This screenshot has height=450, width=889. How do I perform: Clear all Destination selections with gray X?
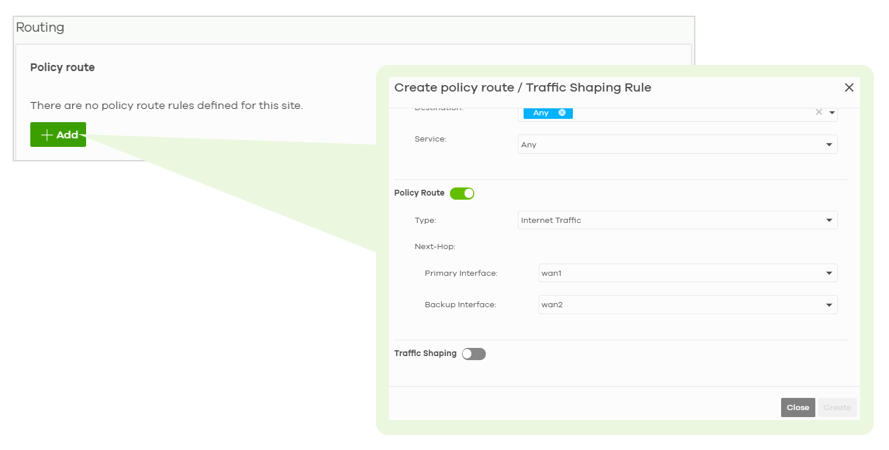[x=819, y=112]
